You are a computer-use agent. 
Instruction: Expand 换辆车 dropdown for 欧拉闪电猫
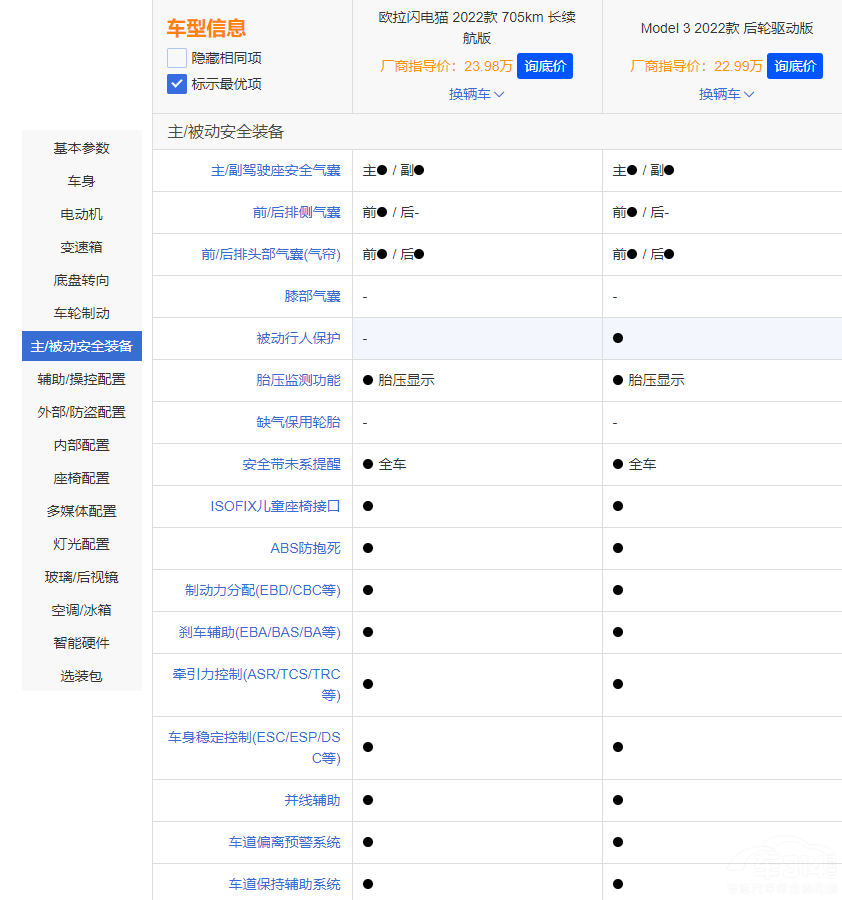(476, 94)
